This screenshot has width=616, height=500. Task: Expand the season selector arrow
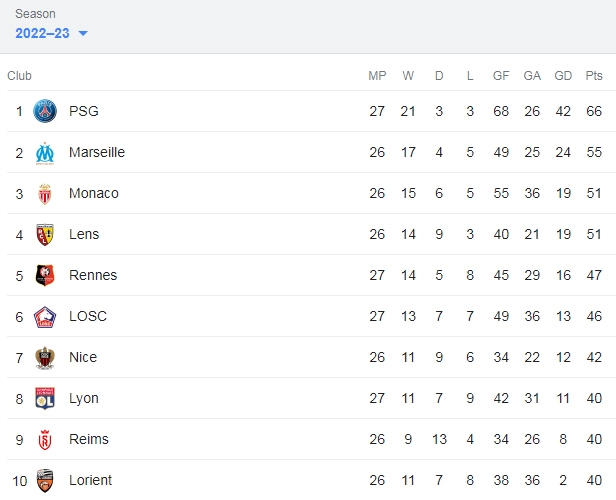83,33
